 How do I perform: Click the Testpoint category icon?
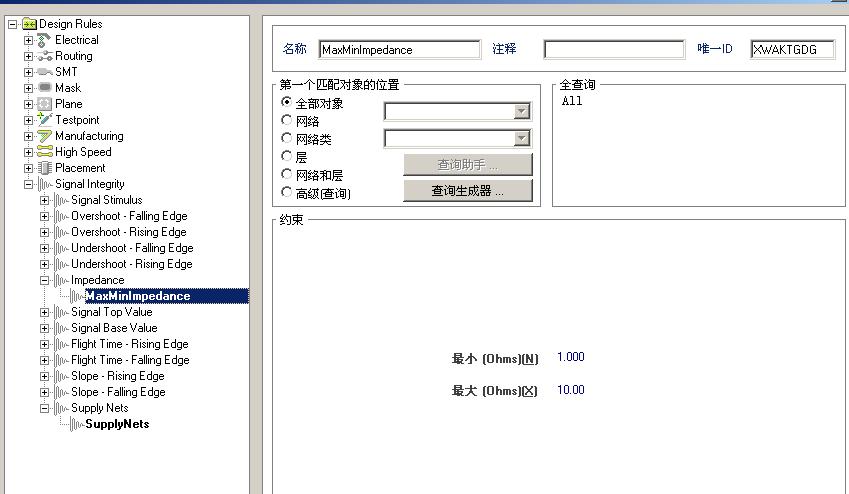44,120
